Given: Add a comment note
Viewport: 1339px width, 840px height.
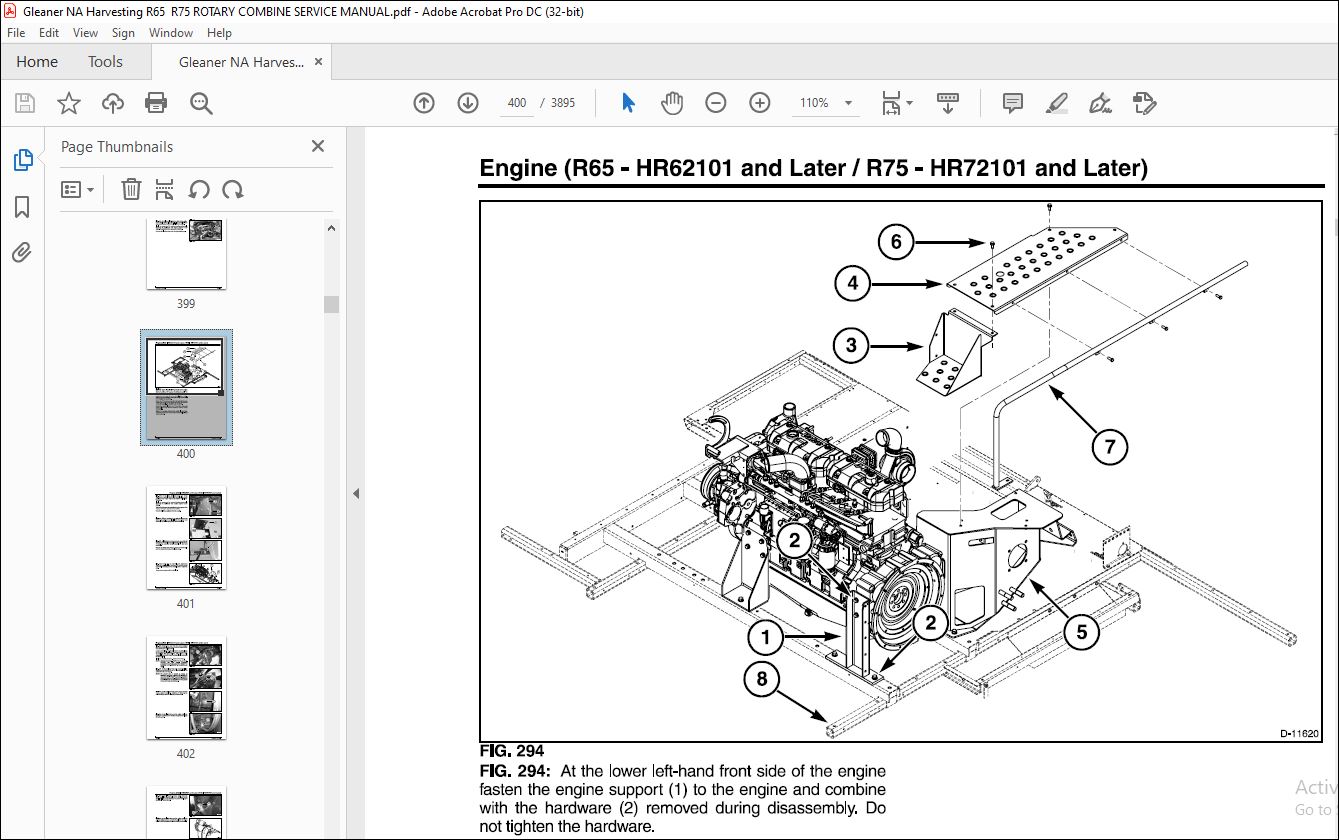Looking at the screenshot, I should (x=1012, y=103).
